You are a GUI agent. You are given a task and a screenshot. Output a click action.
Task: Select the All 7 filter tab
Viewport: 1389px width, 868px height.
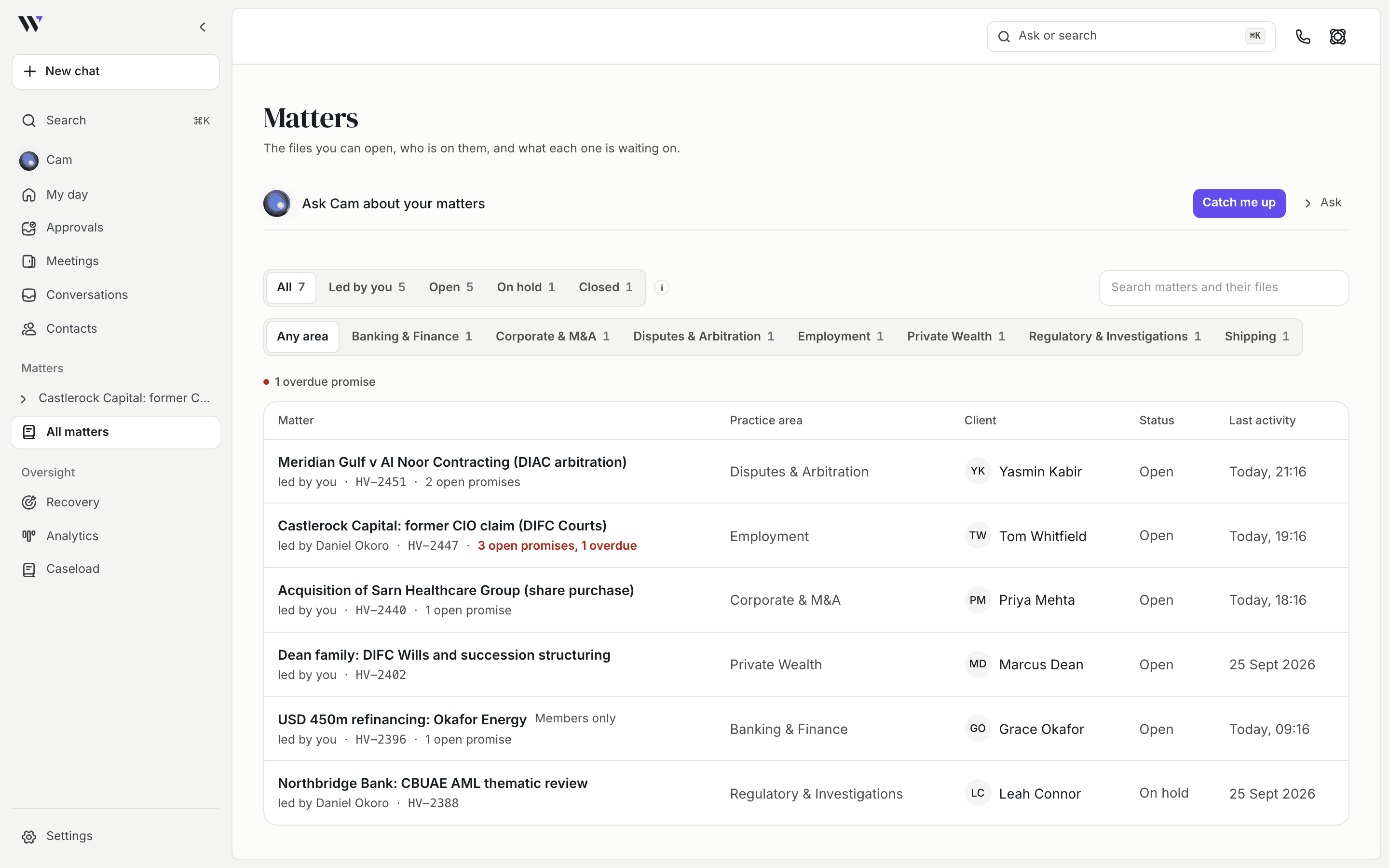point(291,287)
